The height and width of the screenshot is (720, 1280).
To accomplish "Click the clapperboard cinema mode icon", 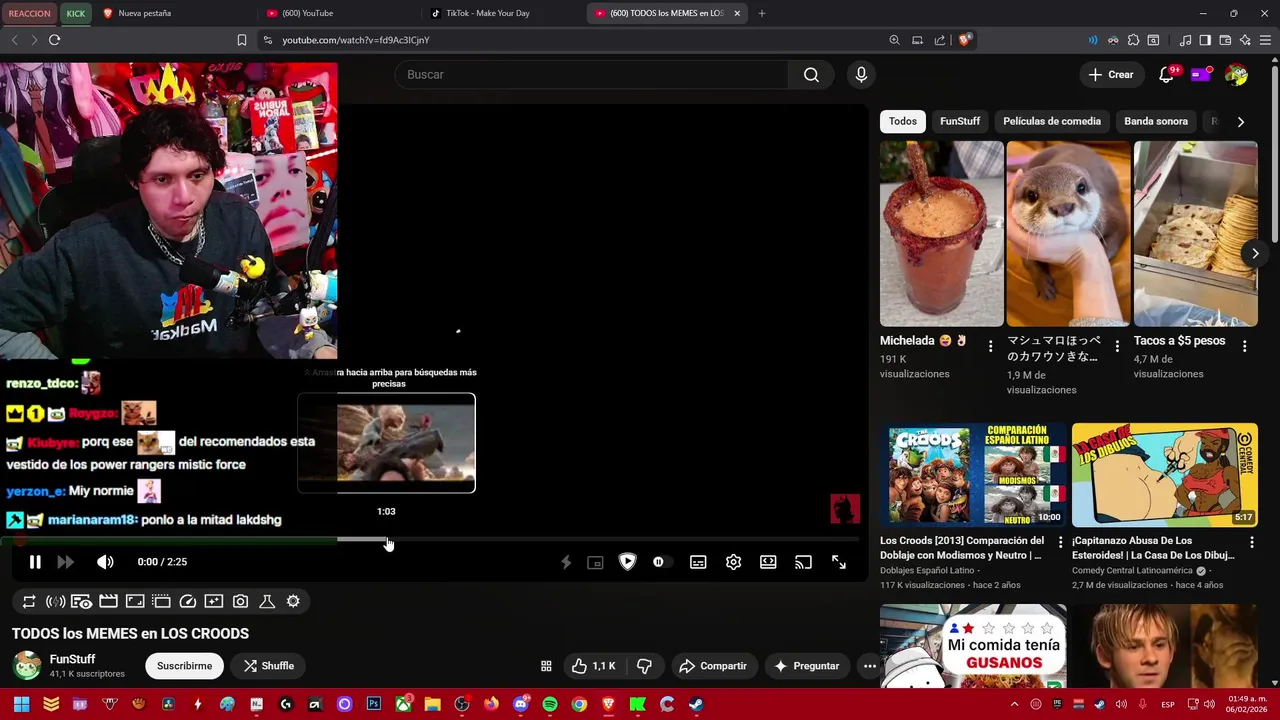I will 108,601.
